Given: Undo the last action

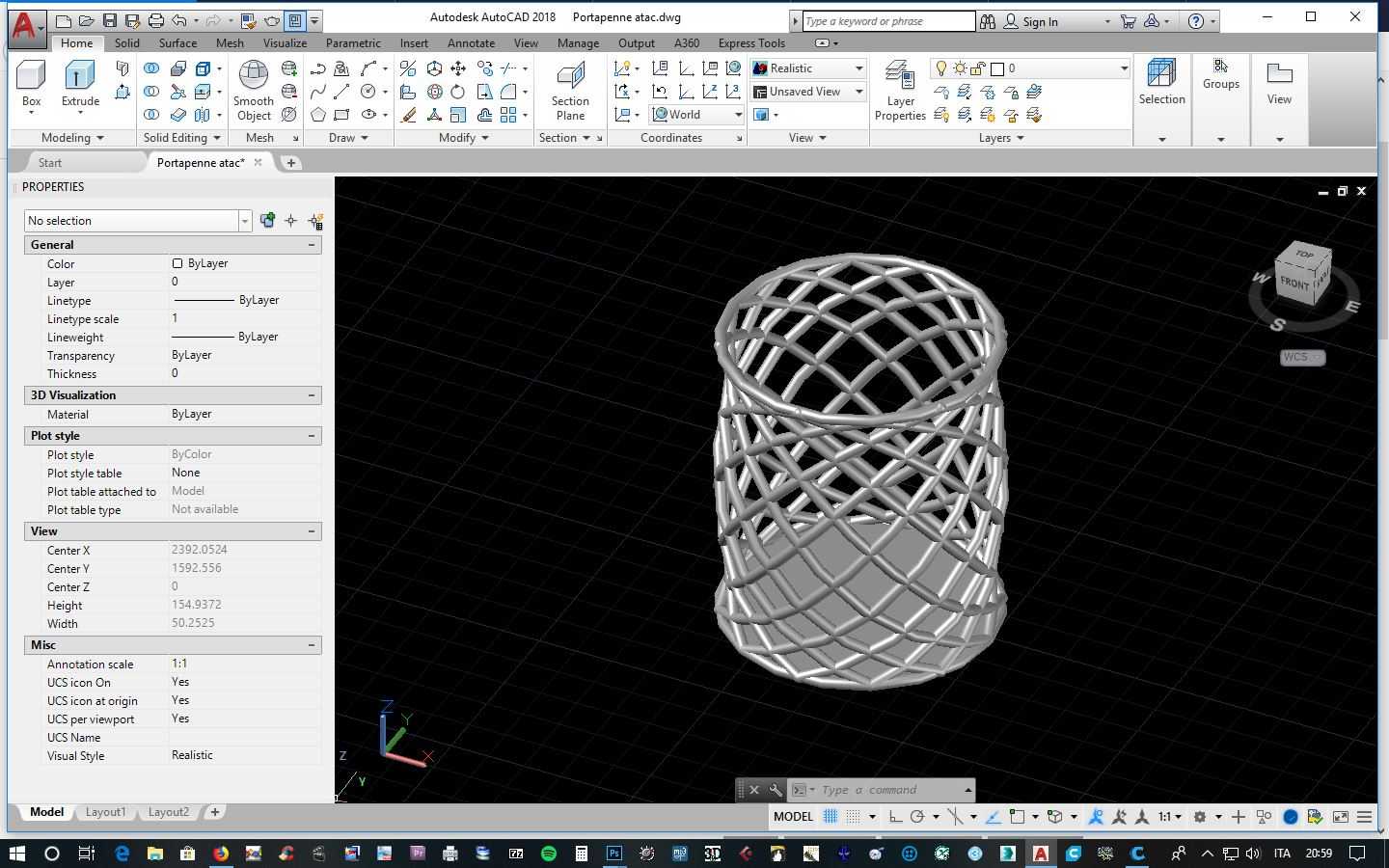Looking at the screenshot, I should pyautogui.click(x=179, y=20).
